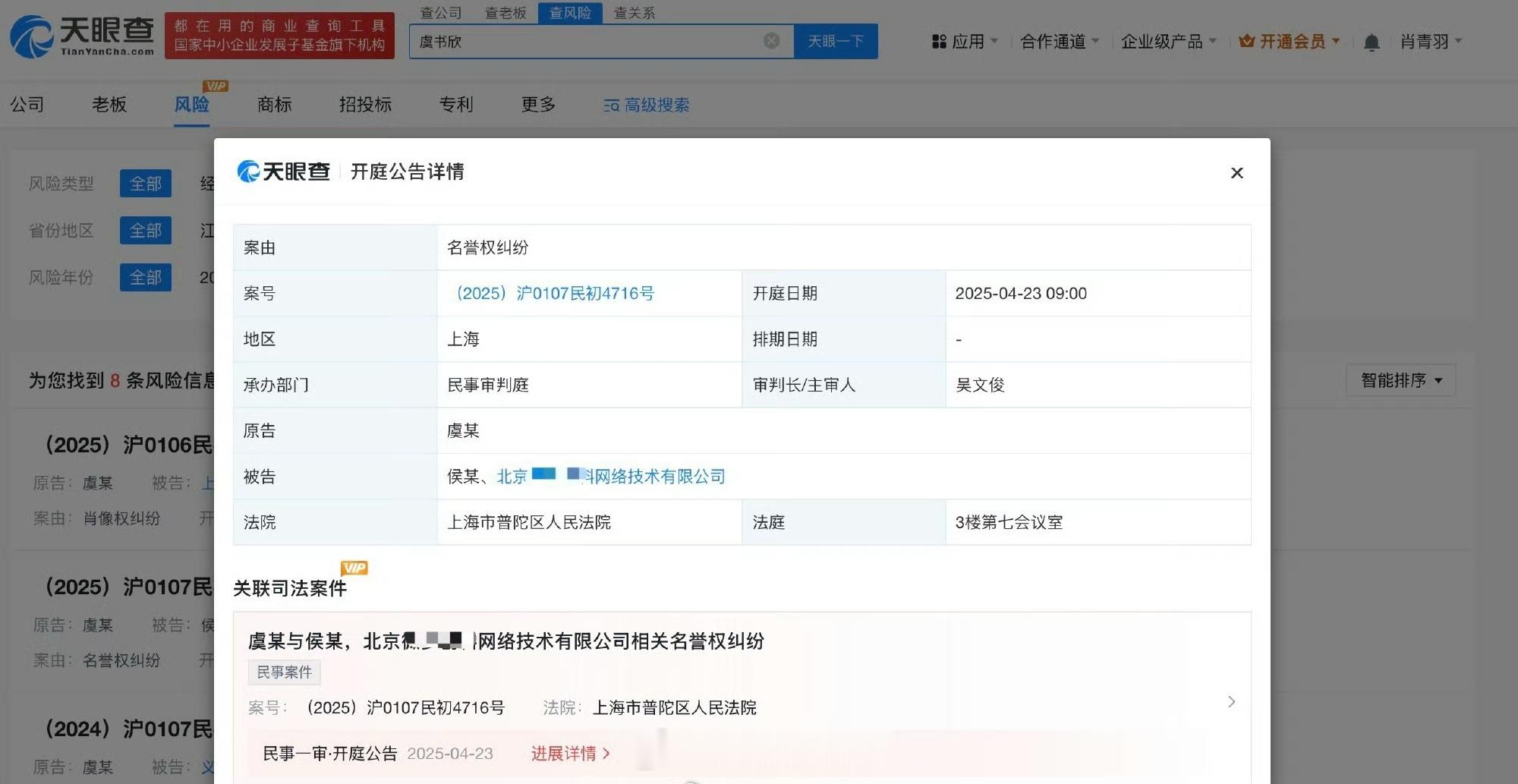Click 进展详情 link in related case
1518x784 pixels.
[570, 754]
